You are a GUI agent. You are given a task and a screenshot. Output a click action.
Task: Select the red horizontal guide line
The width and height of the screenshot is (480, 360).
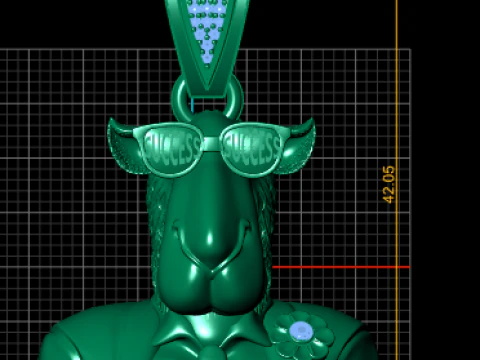[341, 267]
